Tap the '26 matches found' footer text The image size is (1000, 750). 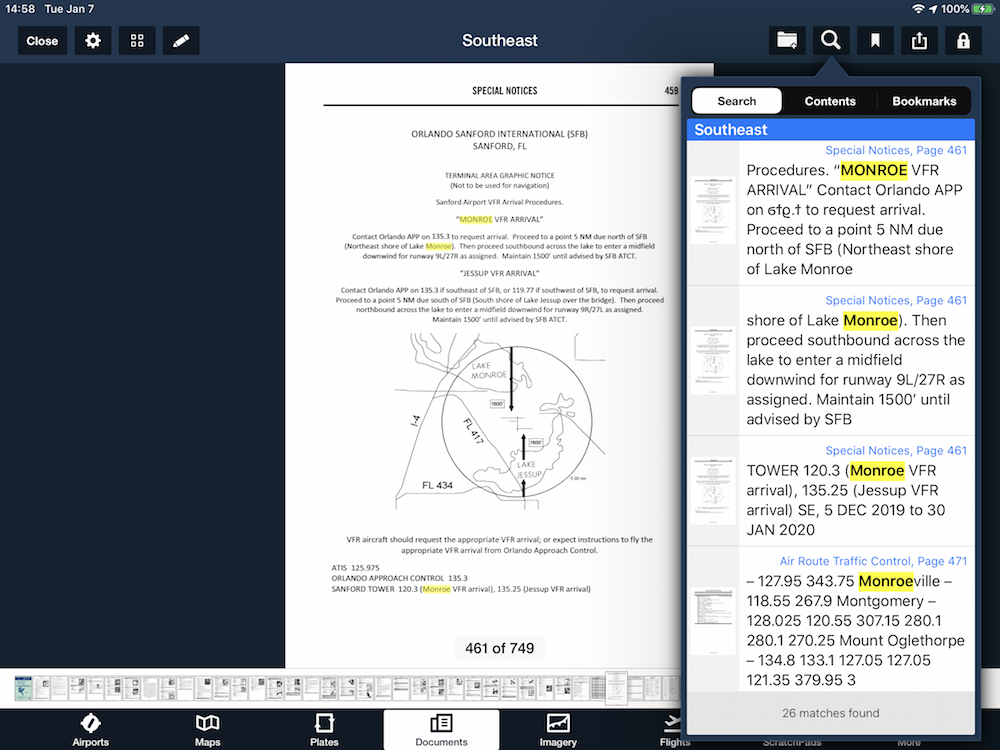830,713
